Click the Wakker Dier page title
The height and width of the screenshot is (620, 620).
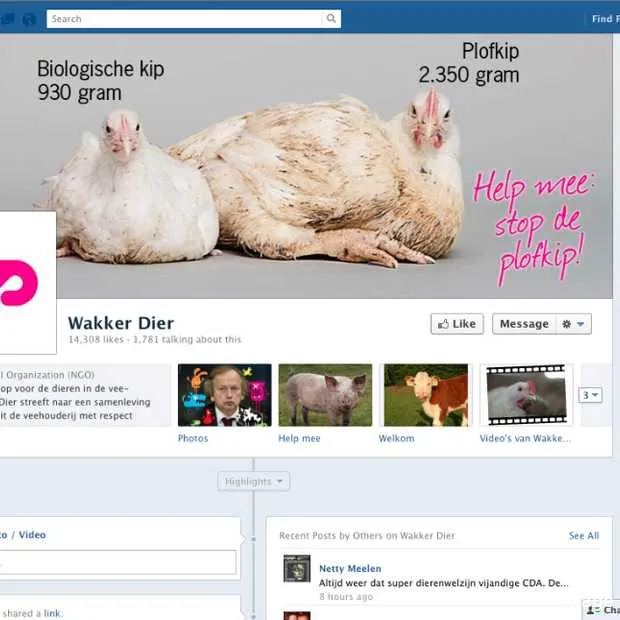pos(121,323)
